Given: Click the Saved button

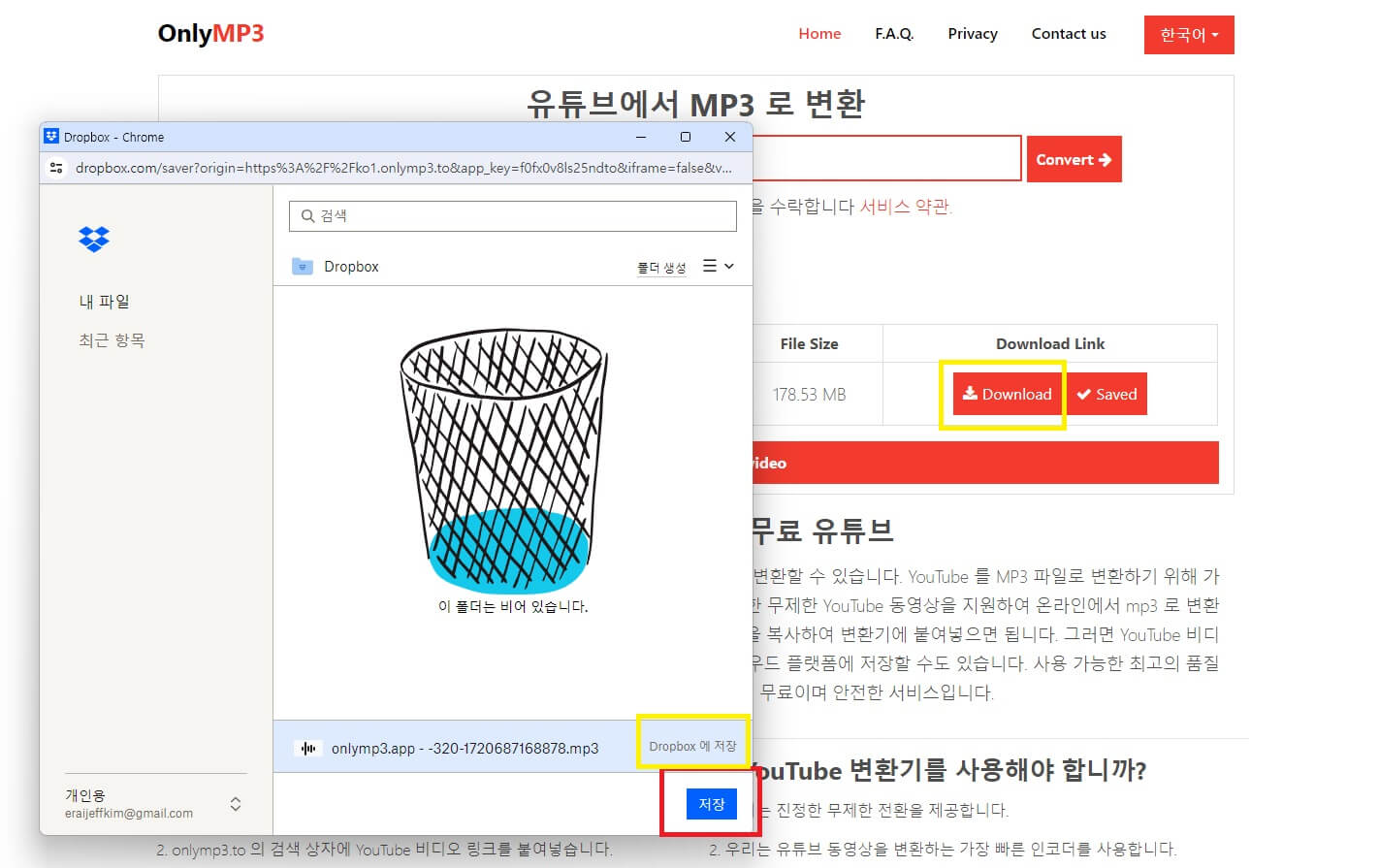Looking at the screenshot, I should 1106,394.
